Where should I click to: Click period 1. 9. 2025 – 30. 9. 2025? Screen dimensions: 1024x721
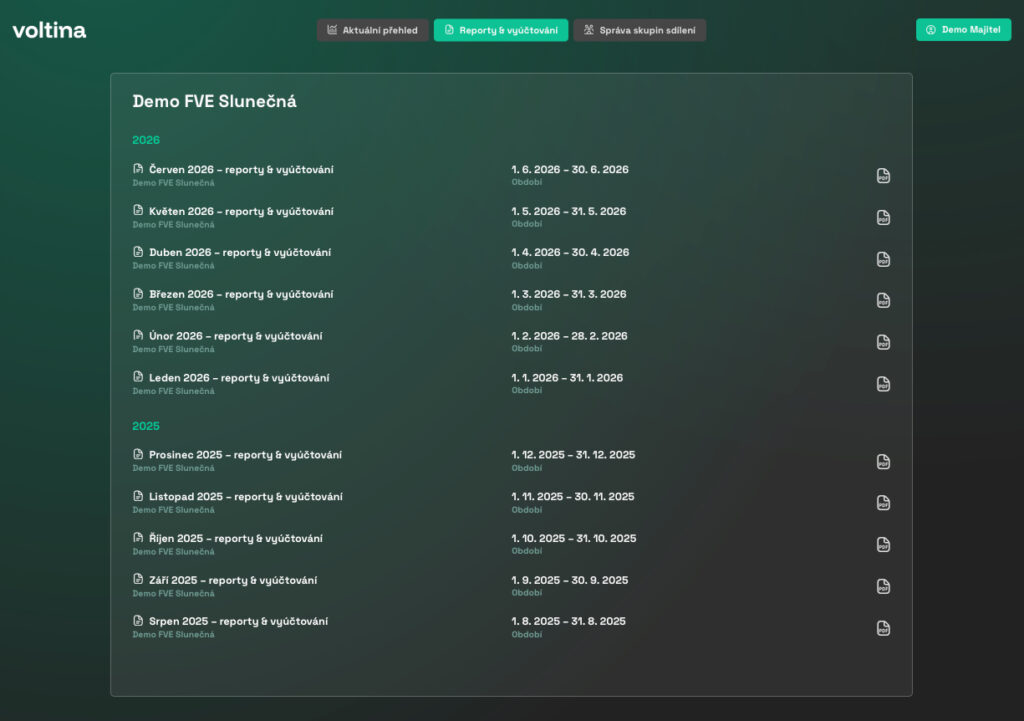[x=569, y=580]
